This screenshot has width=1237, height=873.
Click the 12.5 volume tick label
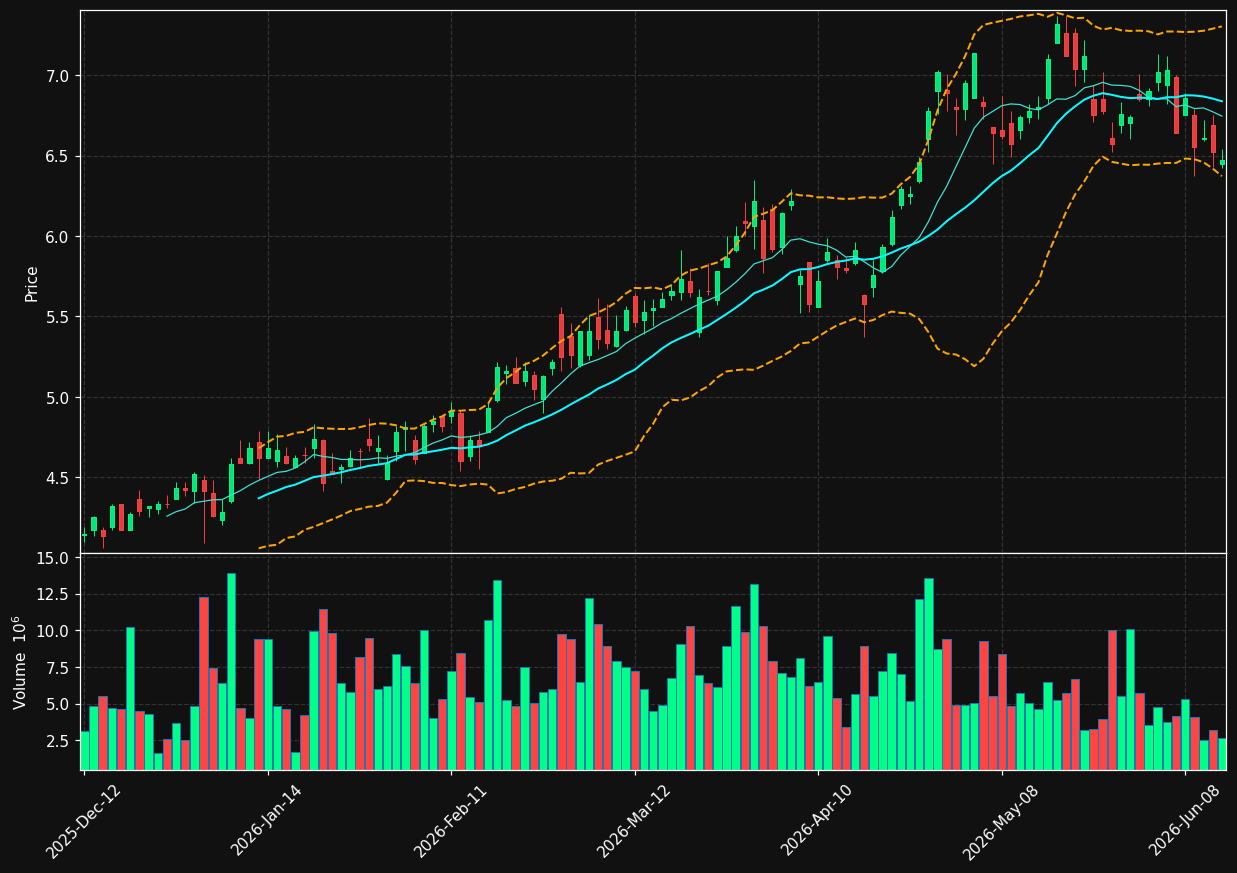53,595
